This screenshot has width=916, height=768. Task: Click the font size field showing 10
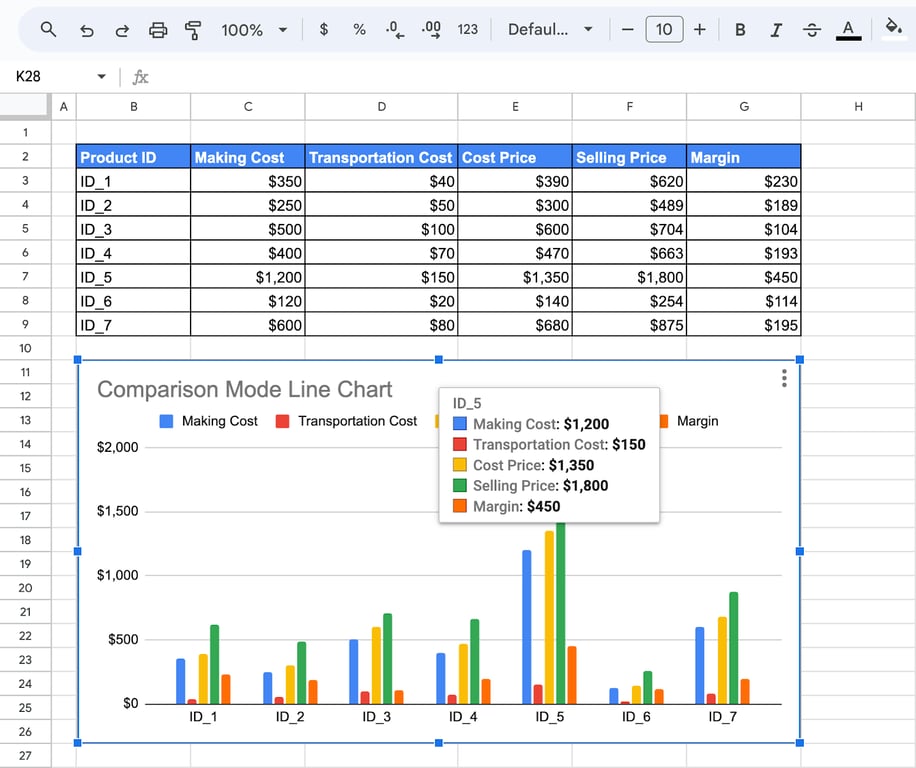[664, 29]
